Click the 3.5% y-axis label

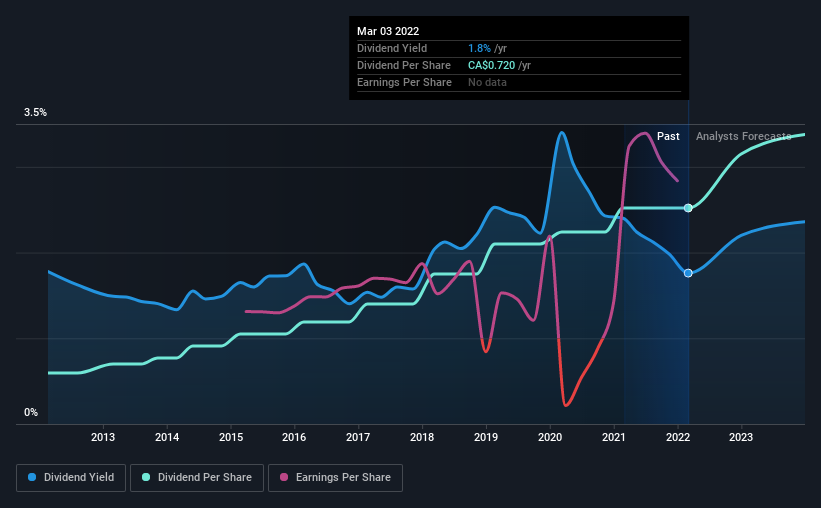(x=36, y=113)
